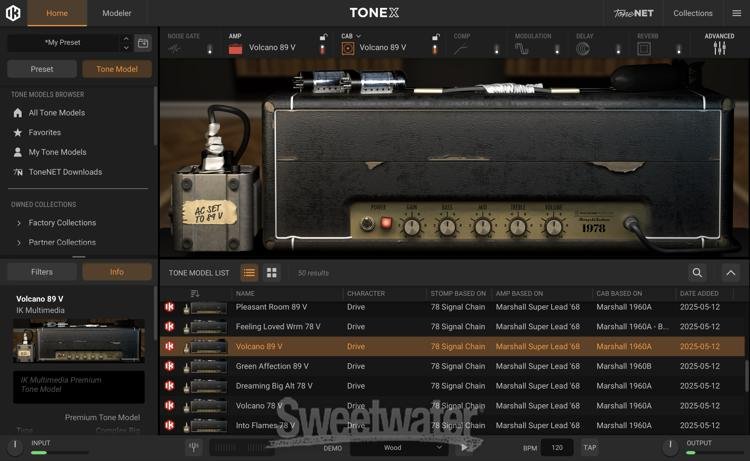This screenshot has height=461, width=750.
Task: Open the My Preset name selector
Action: (x=63, y=43)
